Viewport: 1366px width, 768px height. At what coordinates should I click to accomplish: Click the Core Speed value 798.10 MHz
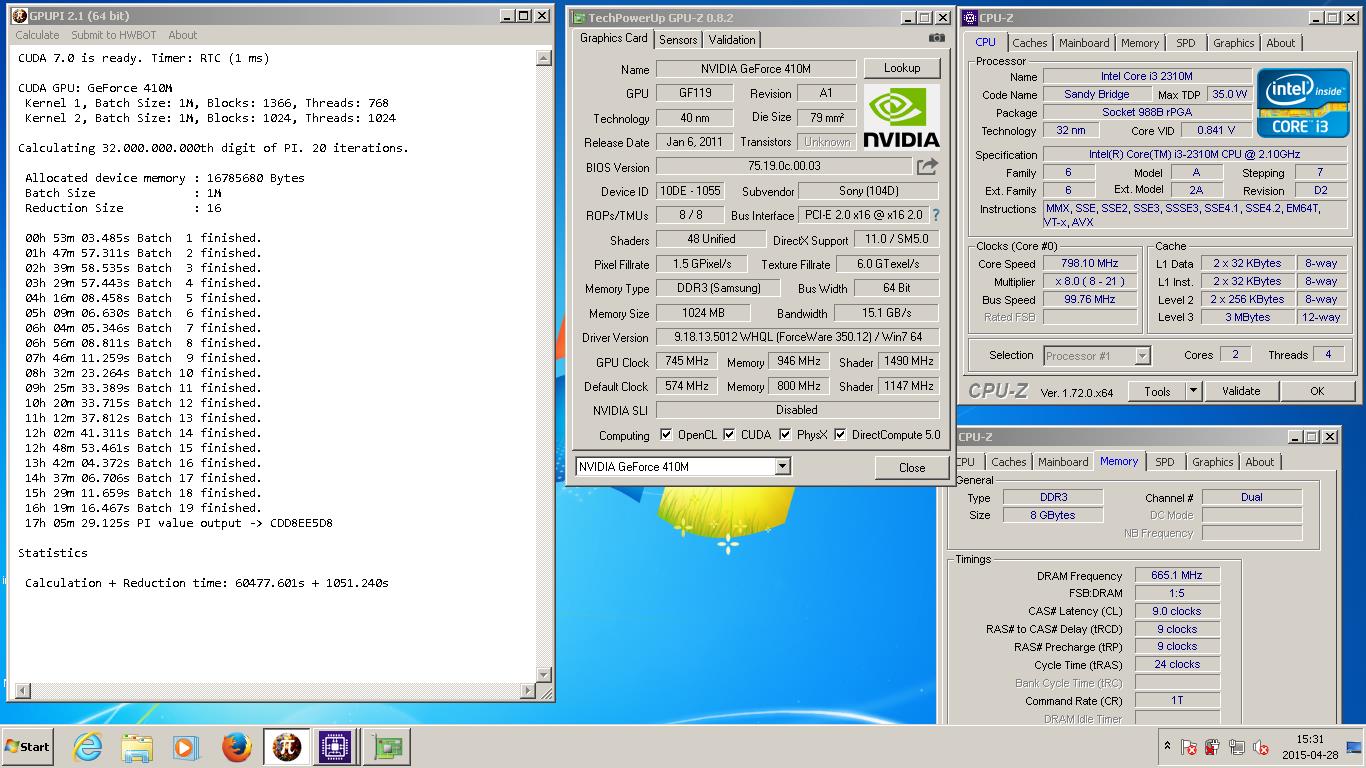coord(1091,264)
